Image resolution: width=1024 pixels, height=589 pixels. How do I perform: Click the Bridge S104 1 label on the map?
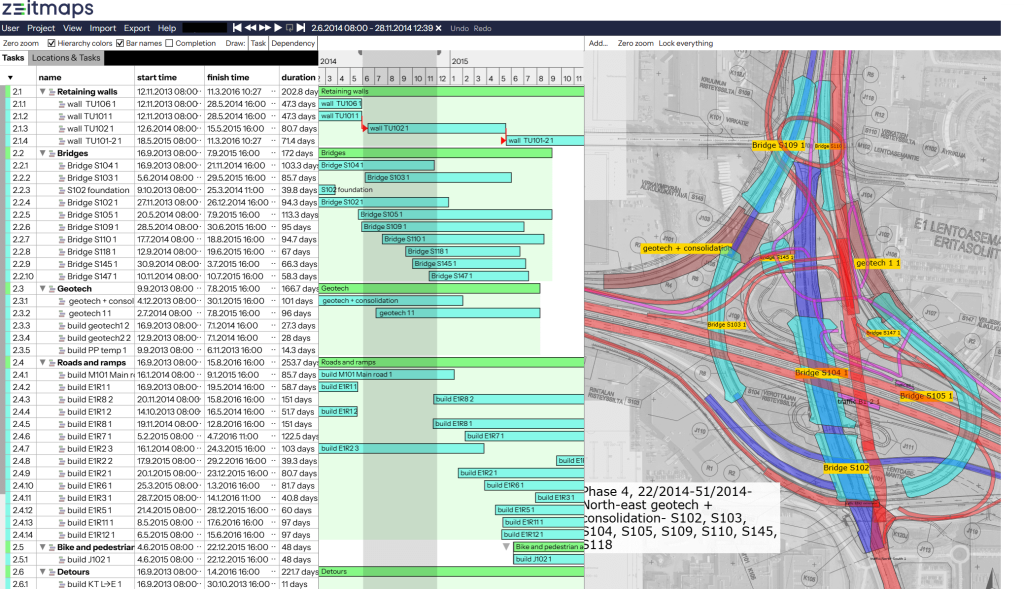coord(821,373)
